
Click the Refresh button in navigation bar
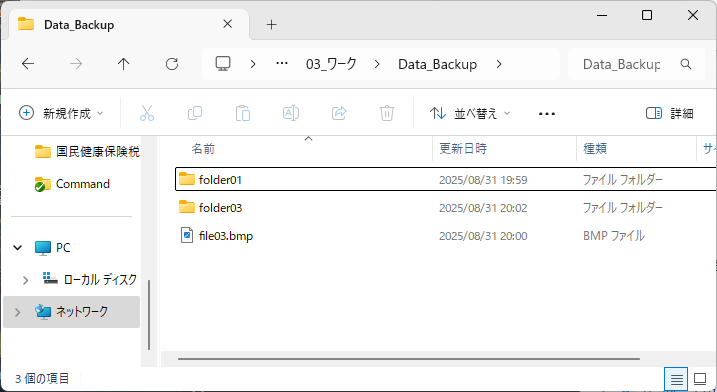(172, 64)
